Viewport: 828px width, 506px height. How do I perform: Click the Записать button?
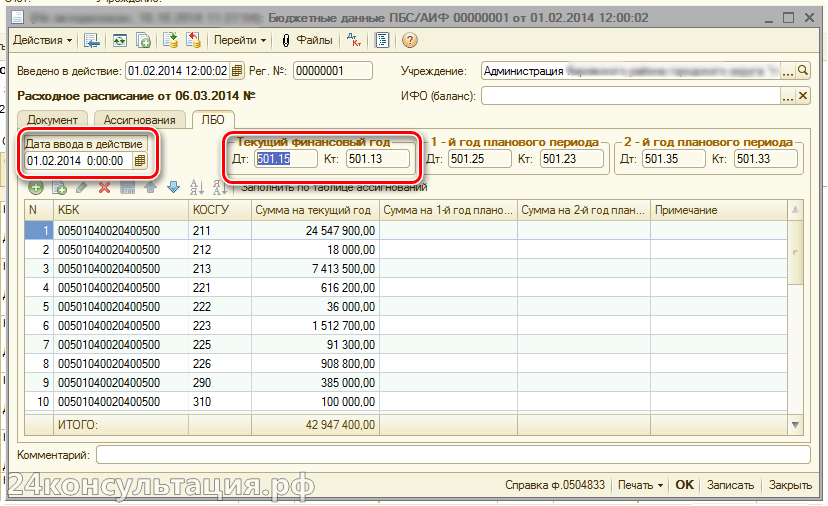[x=730, y=484]
